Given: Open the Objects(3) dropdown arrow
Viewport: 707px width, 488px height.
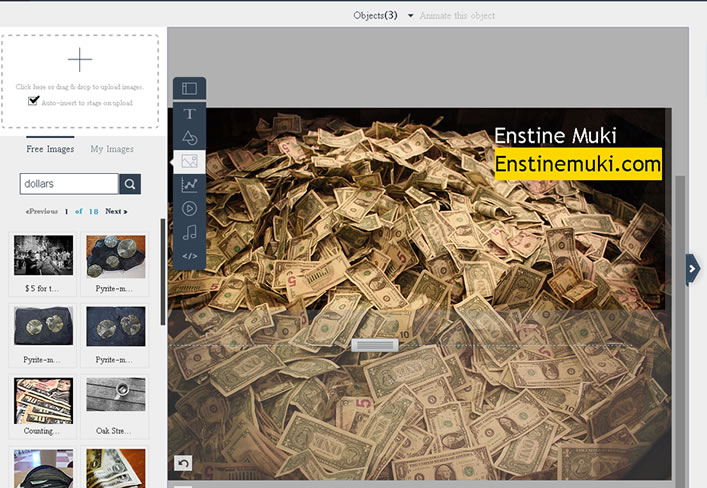Looking at the screenshot, I should [x=410, y=15].
